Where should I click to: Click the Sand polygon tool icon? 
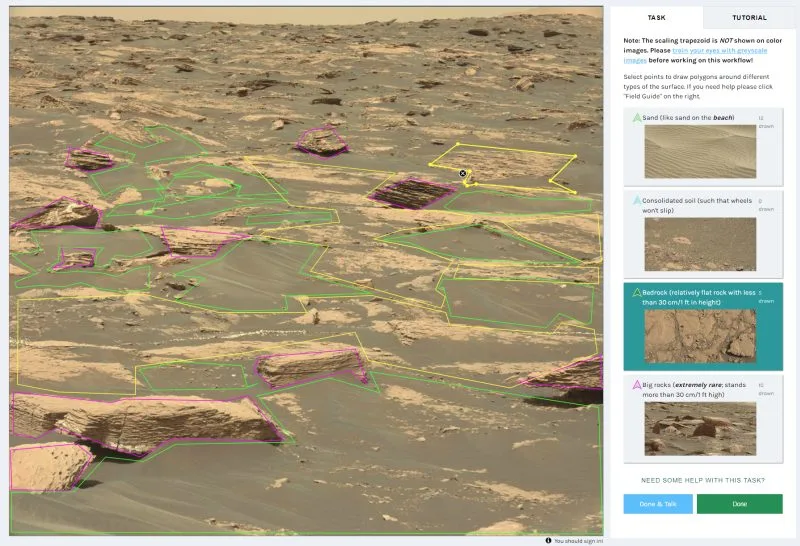(x=636, y=118)
